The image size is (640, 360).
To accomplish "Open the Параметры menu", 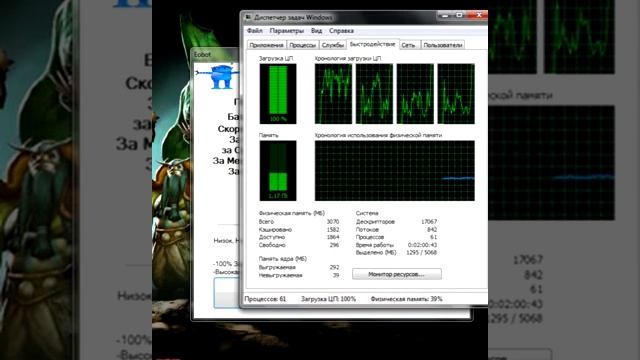I will [287, 31].
